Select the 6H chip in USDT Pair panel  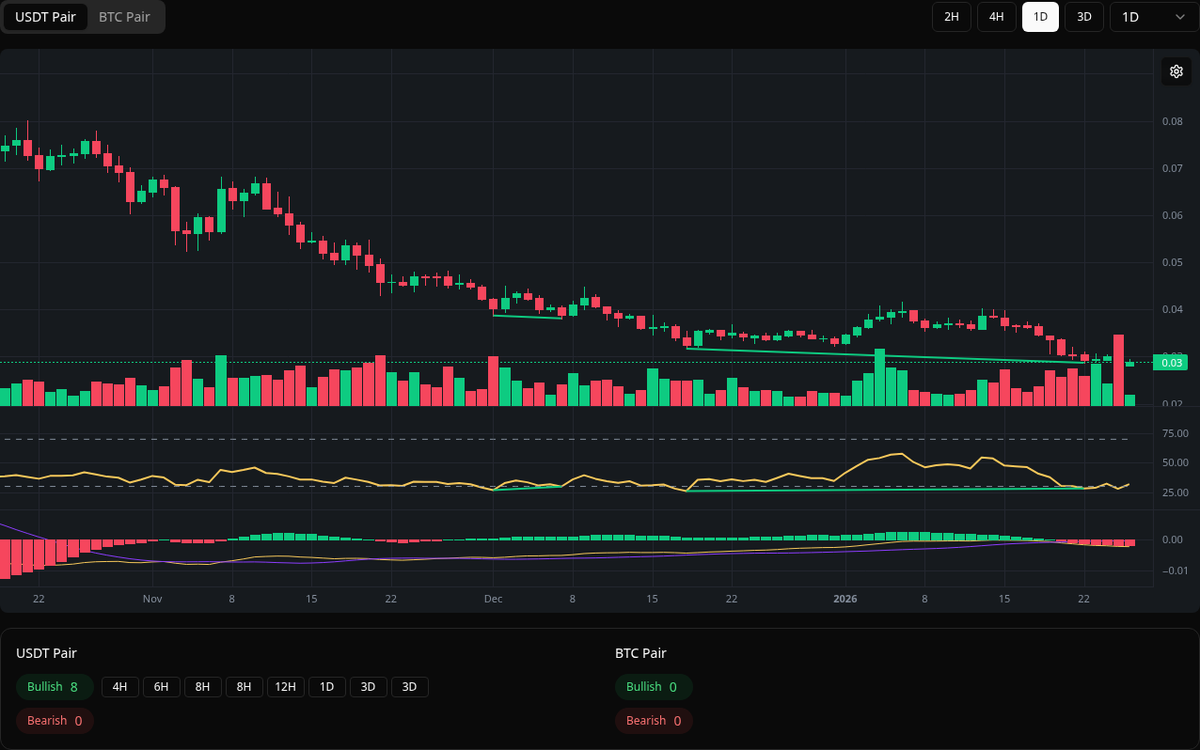pyautogui.click(x=161, y=687)
